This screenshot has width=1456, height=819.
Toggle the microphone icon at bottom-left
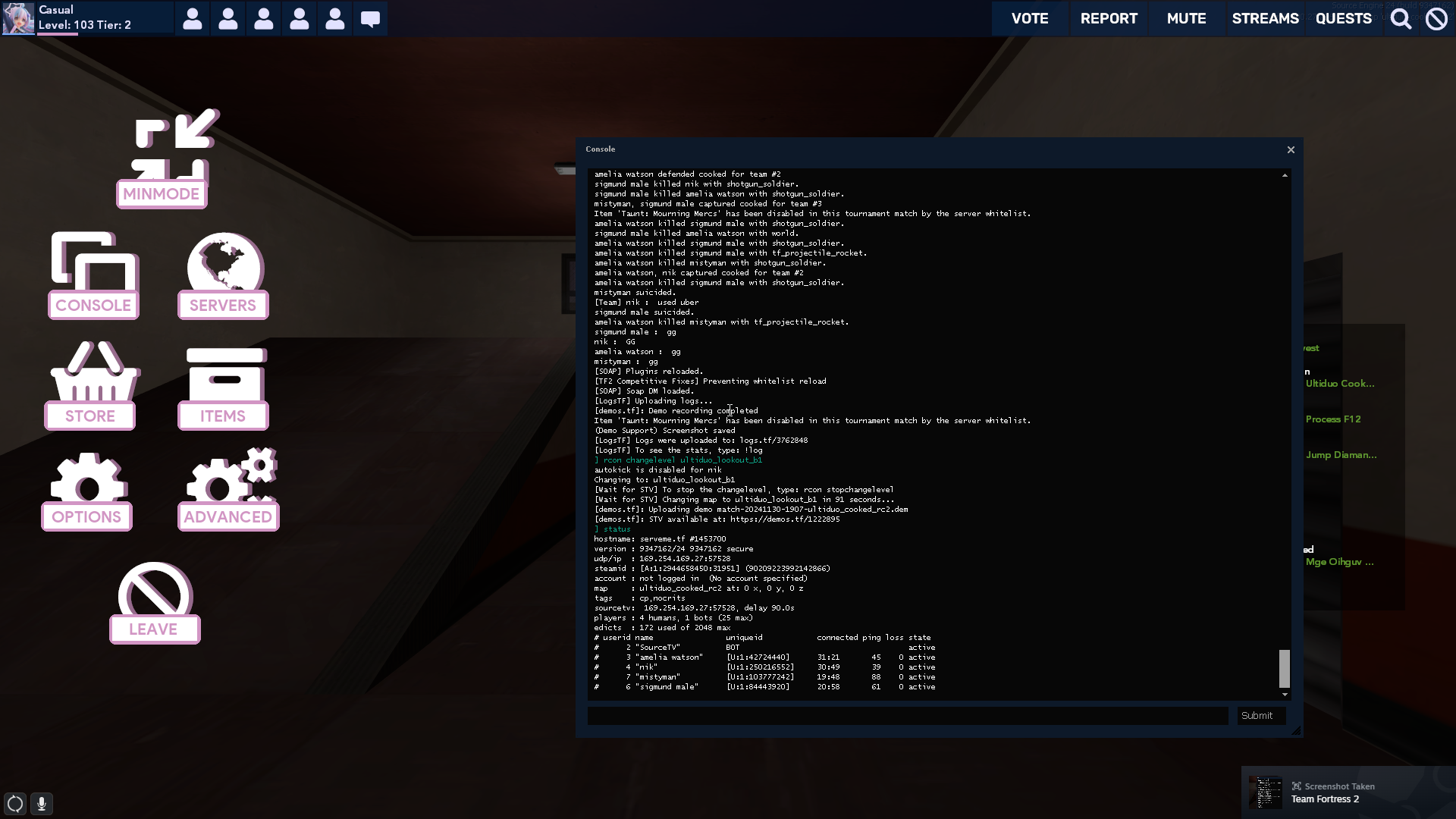coord(42,803)
